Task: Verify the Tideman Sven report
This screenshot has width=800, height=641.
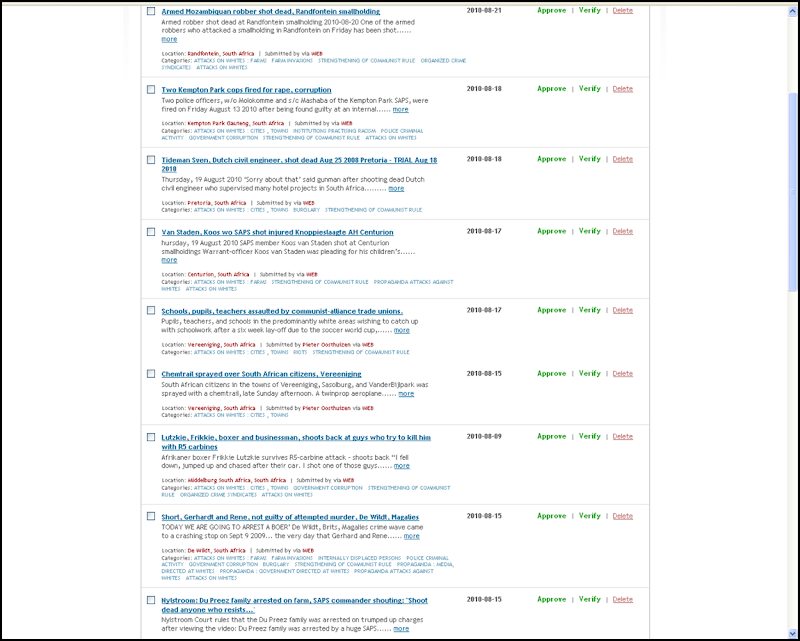Action: (x=590, y=159)
